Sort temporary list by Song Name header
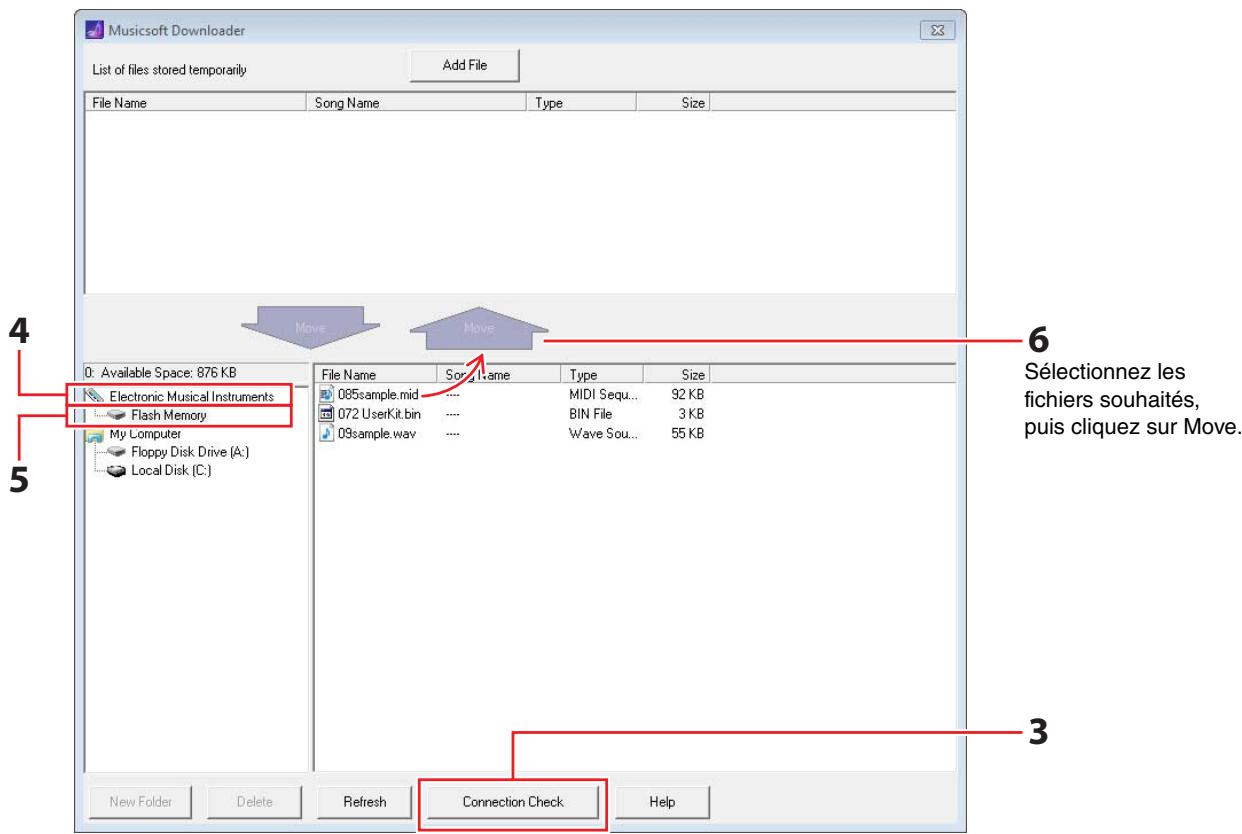This screenshot has height=834, width=1242. pyautogui.click(x=418, y=102)
